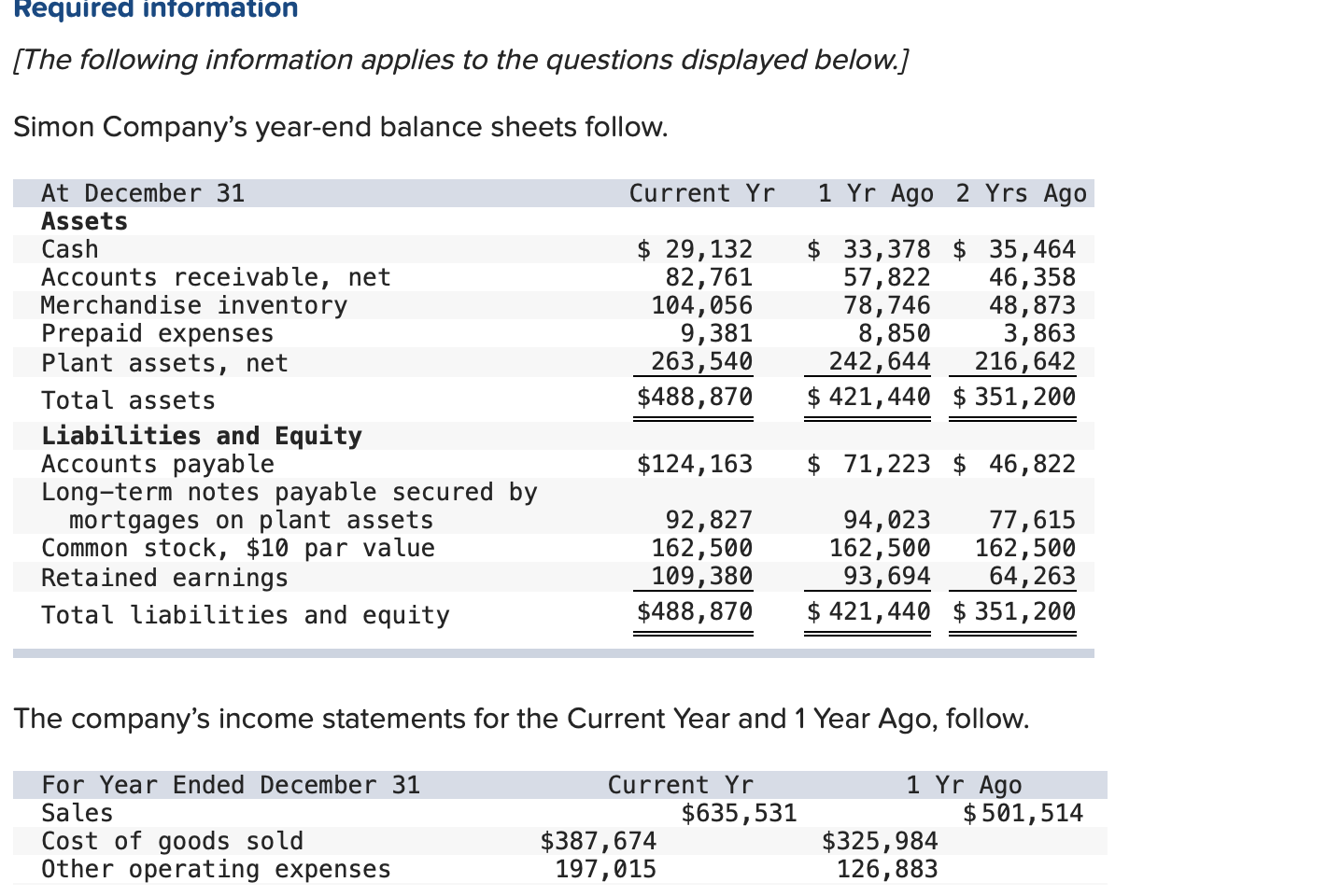1341x896 pixels.
Task: Click 'Plant assets, net' row label
Action: point(165,363)
